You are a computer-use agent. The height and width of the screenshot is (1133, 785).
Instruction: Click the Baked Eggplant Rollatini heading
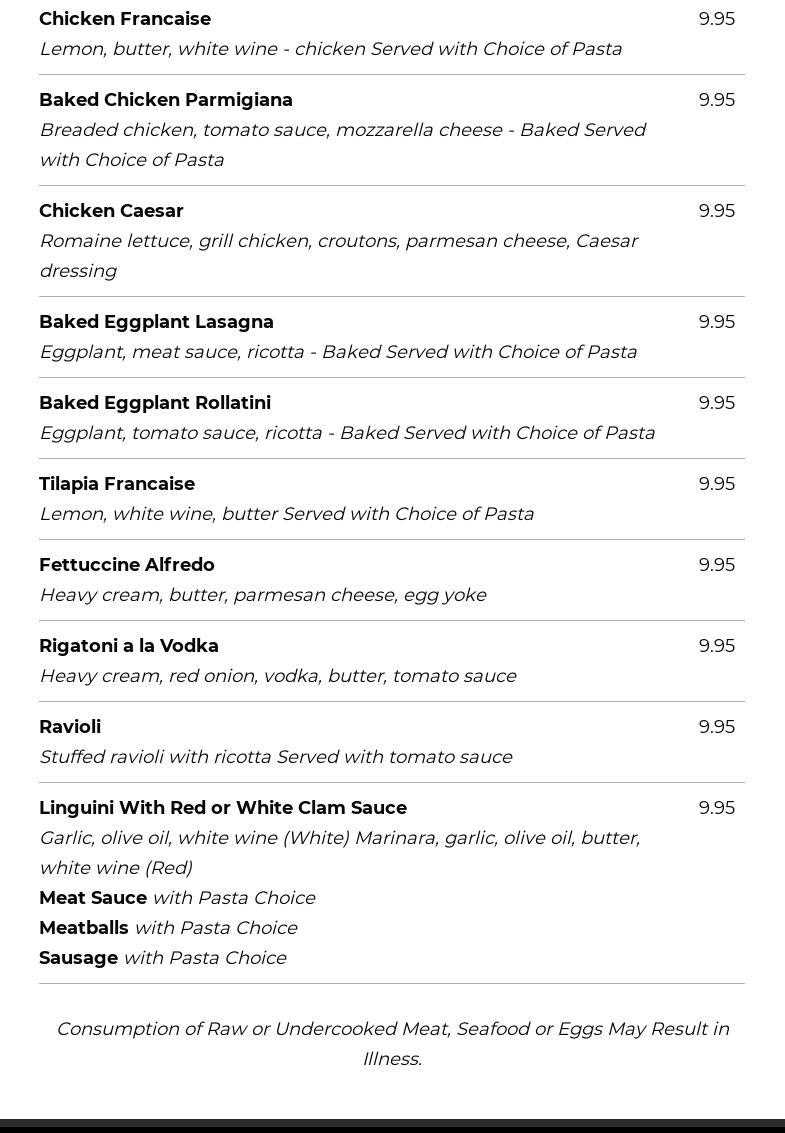(x=155, y=403)
